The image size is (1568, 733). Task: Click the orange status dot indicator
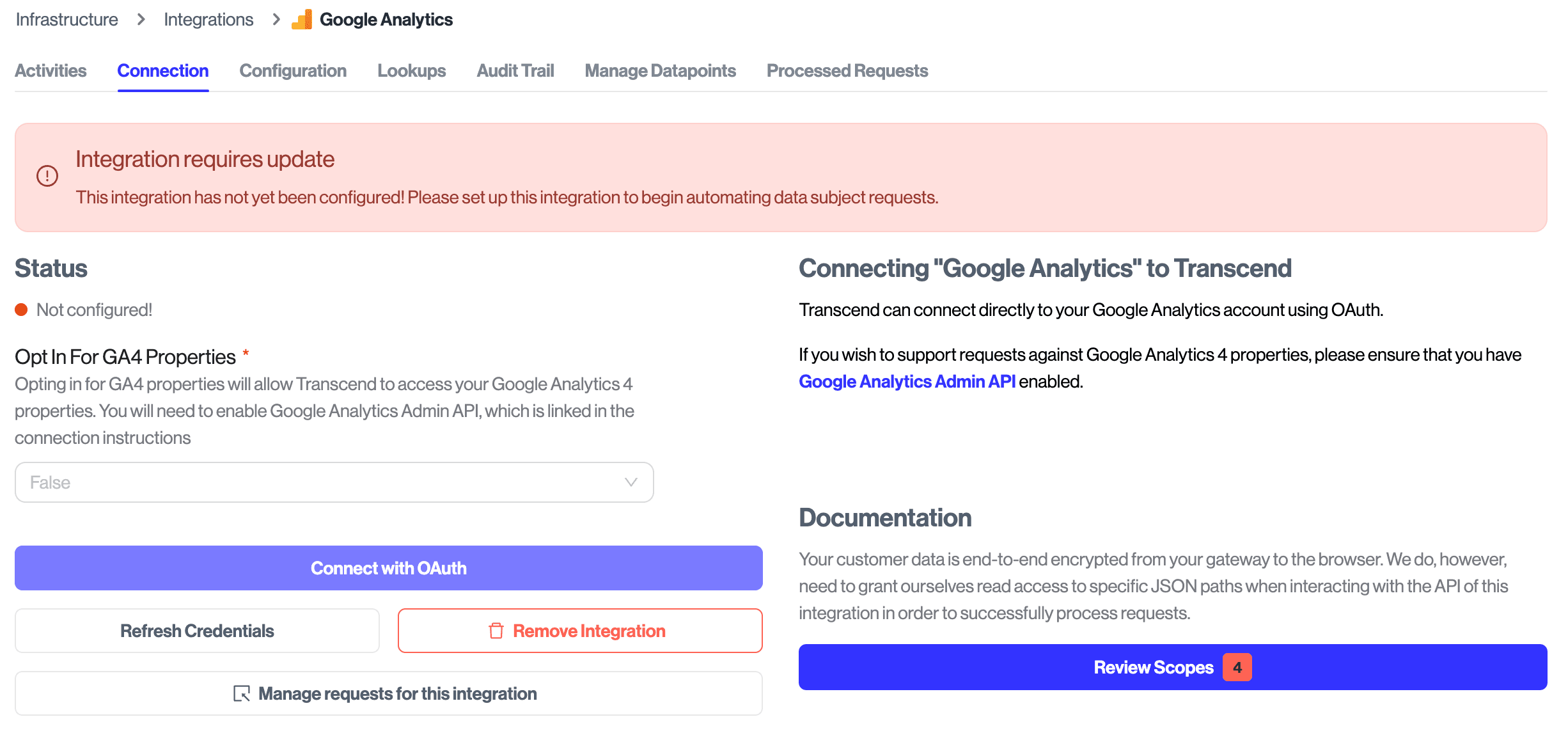tap(22, 310)
